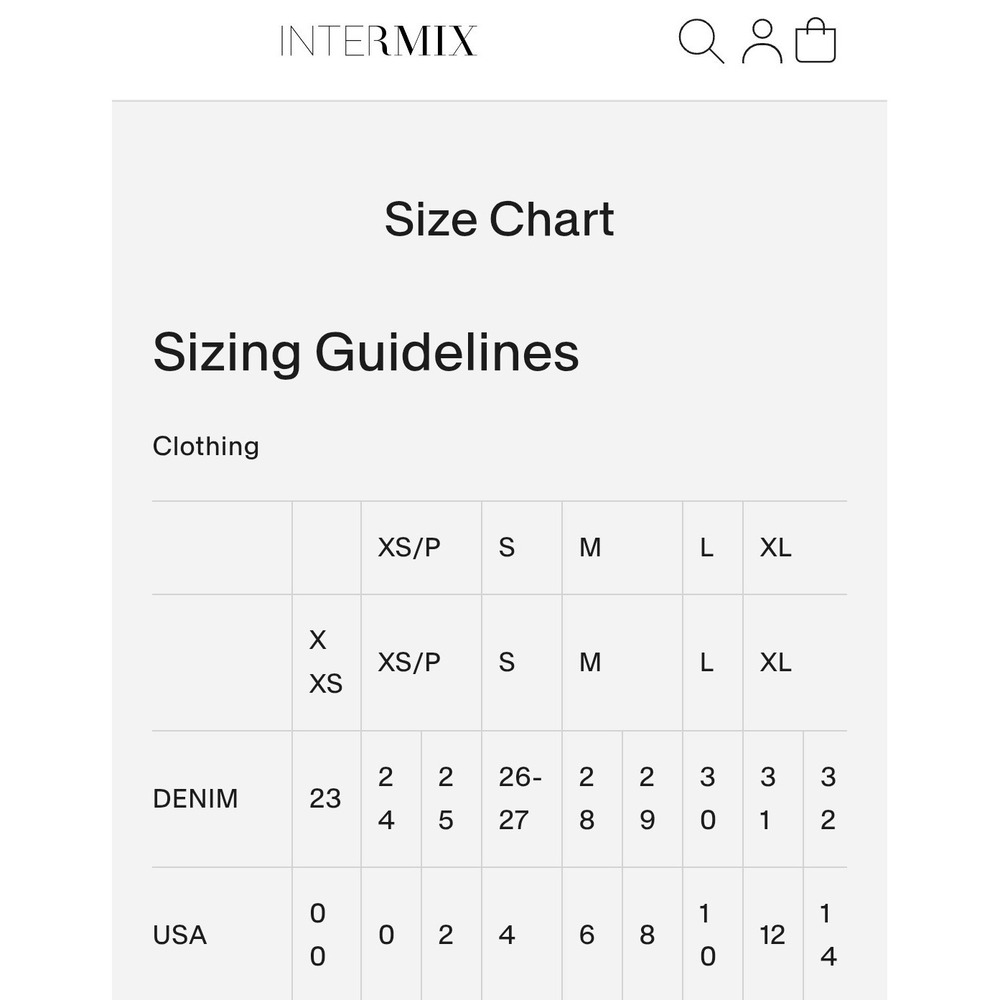Click the XL header cell in top row
This screenshot has height=1000, width=1000.
point(795,548)
